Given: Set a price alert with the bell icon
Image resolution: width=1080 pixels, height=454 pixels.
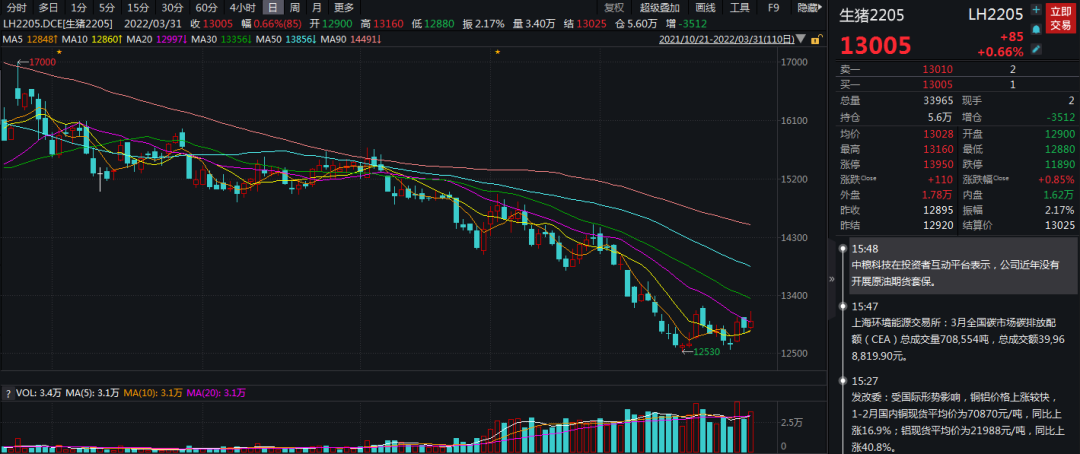Looking at the screenshot, I should click(x=1036, y=29).
